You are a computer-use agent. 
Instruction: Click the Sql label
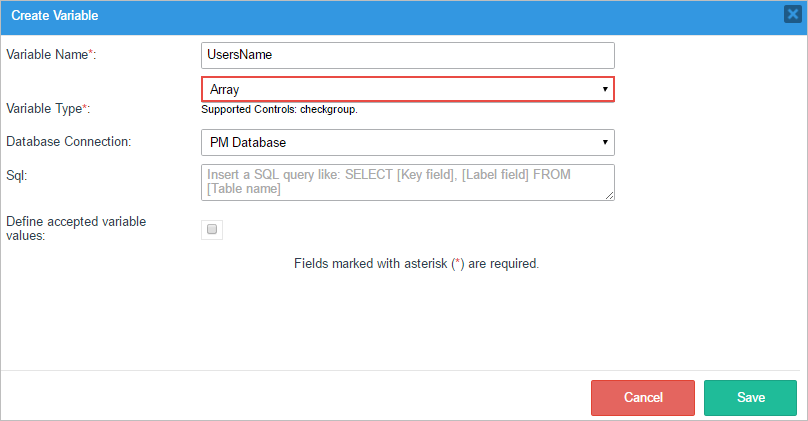(17, 175)
